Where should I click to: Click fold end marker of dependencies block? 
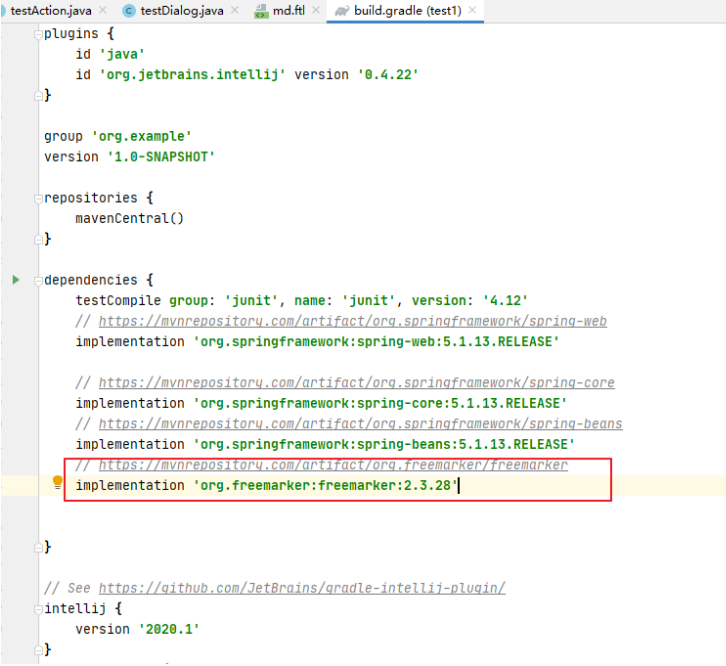[38, 548]
